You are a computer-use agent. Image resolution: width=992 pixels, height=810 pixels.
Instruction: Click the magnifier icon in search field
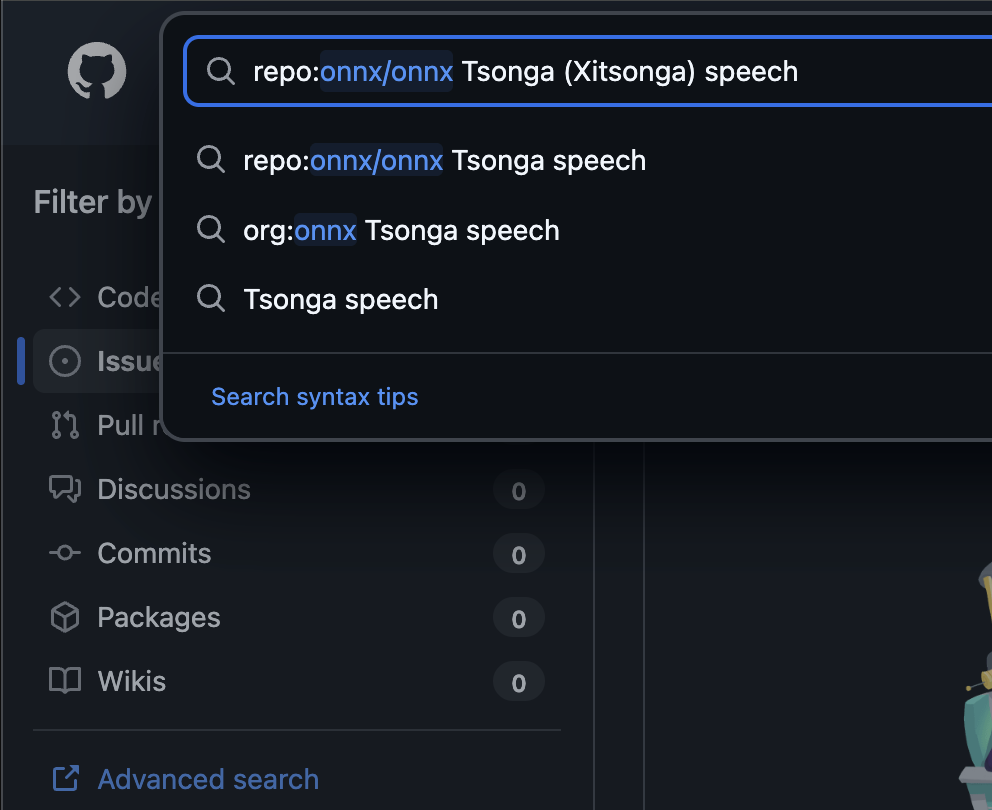(219, 72)
